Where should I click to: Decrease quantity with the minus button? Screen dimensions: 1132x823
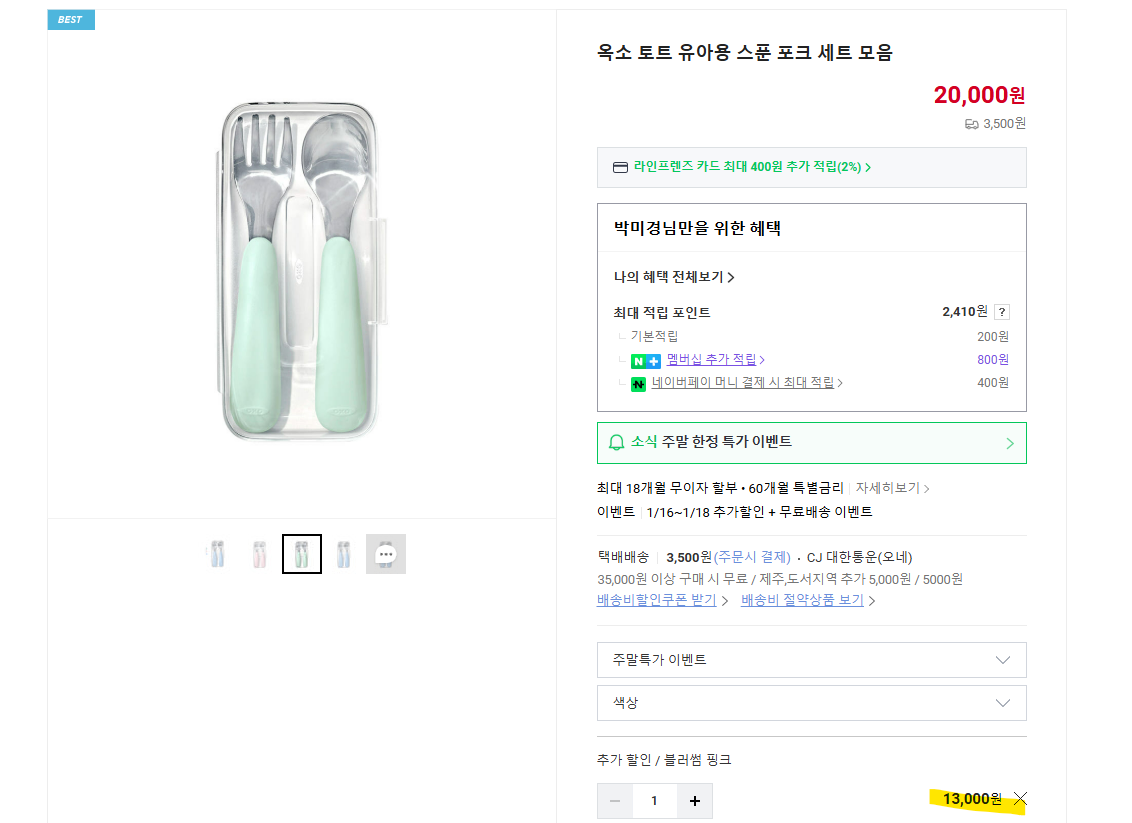[x=615, y=800]
